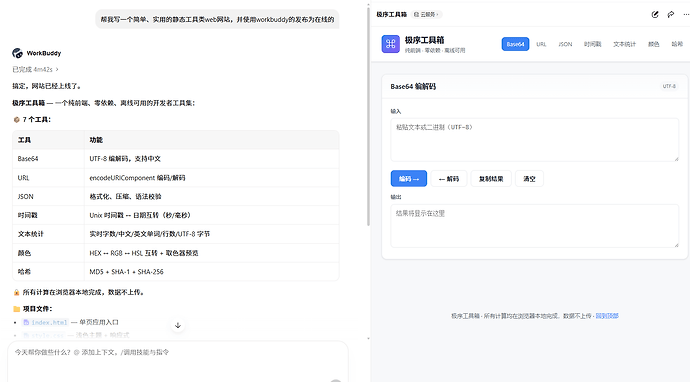This screenshot has width=690, height=382.
Task: Click the 工具 column header
Action: [x=48, y=140]
